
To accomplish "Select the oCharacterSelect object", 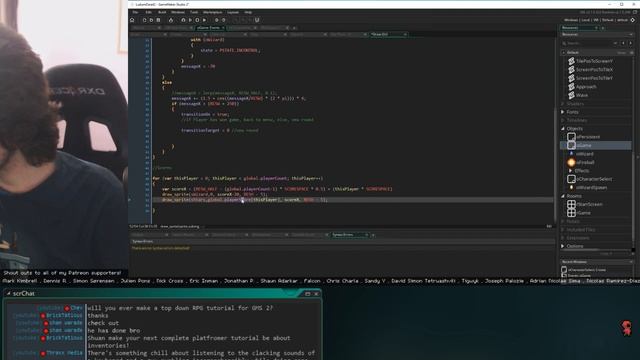I will 590,179.
